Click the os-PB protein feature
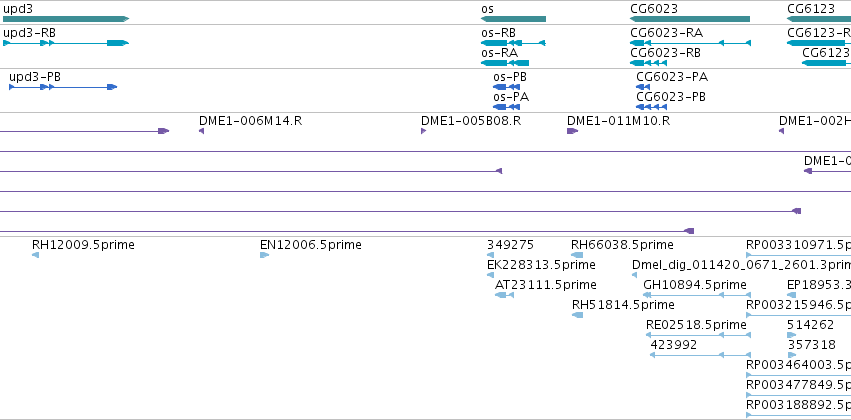 pos(506,87)
